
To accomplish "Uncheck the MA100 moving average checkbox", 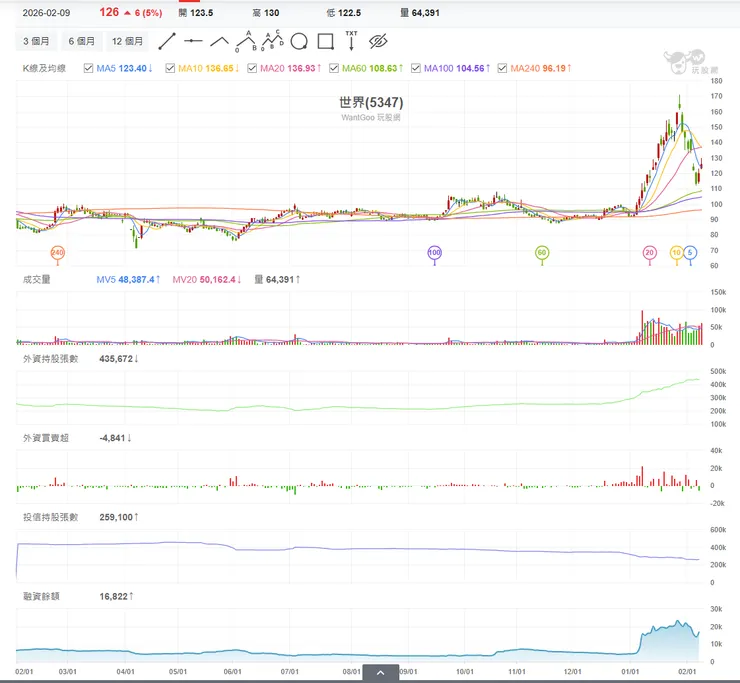I will 416,68.
